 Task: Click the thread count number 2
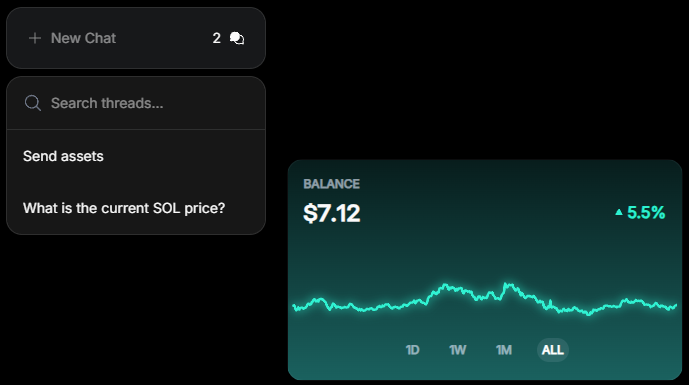click(216, 38)
